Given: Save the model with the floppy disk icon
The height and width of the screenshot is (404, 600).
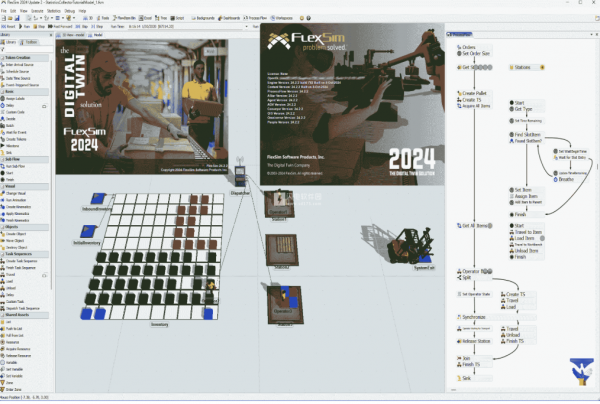Looking at the screenshot, I should pyautogui.click(x=17, y=18).
